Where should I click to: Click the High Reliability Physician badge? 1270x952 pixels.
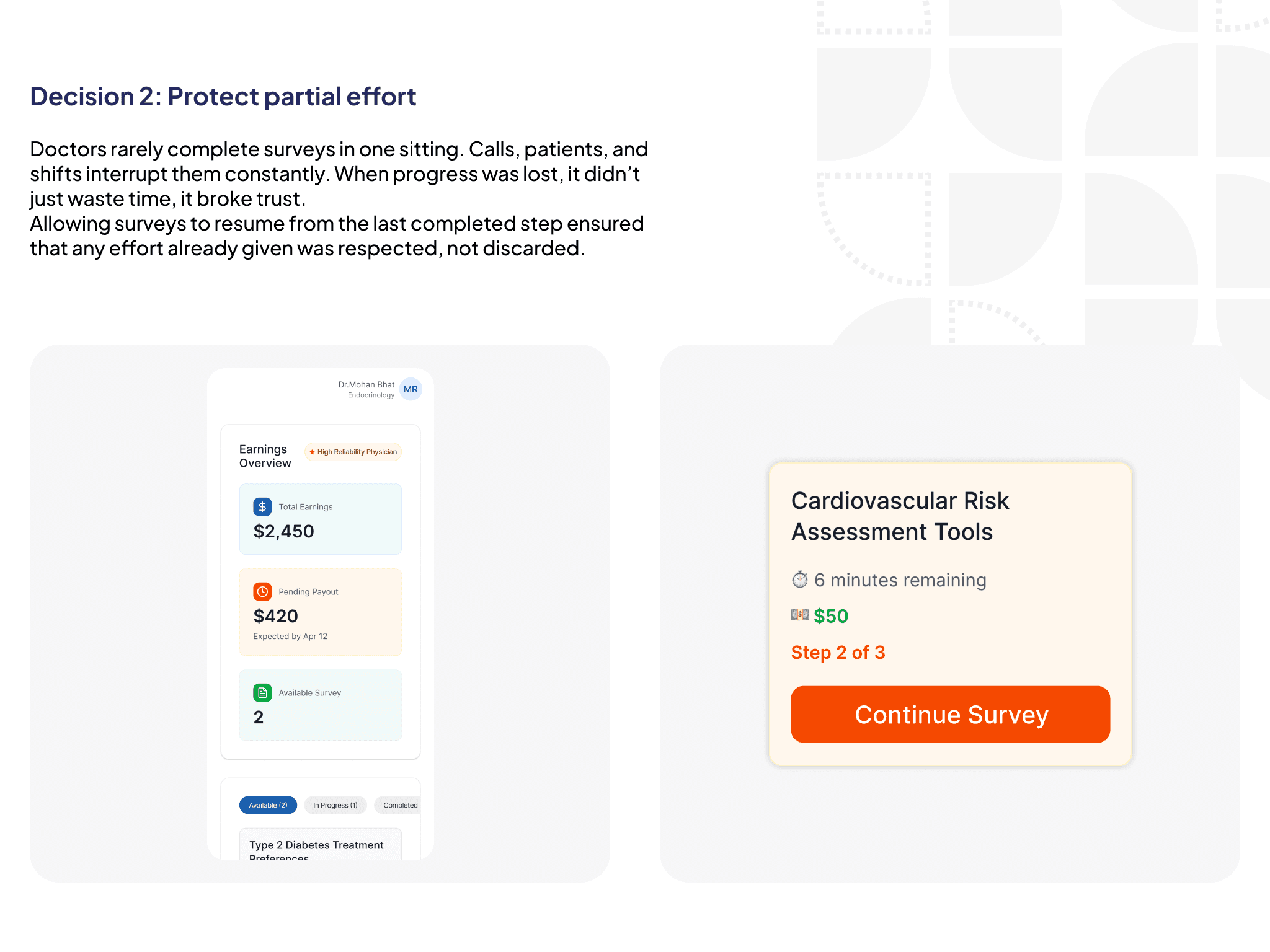(x=353, y=452)
